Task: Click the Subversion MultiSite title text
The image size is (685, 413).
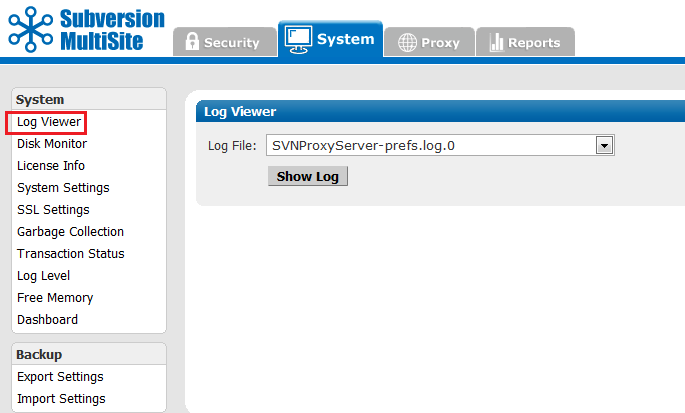Action: [x=112, y=30]
